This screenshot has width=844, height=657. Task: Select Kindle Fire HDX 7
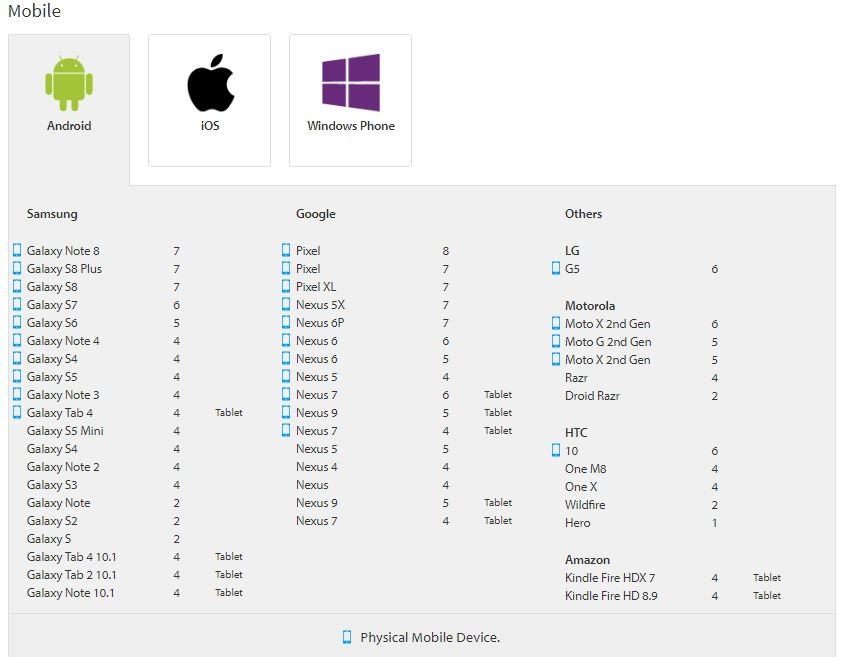point(609,577)
